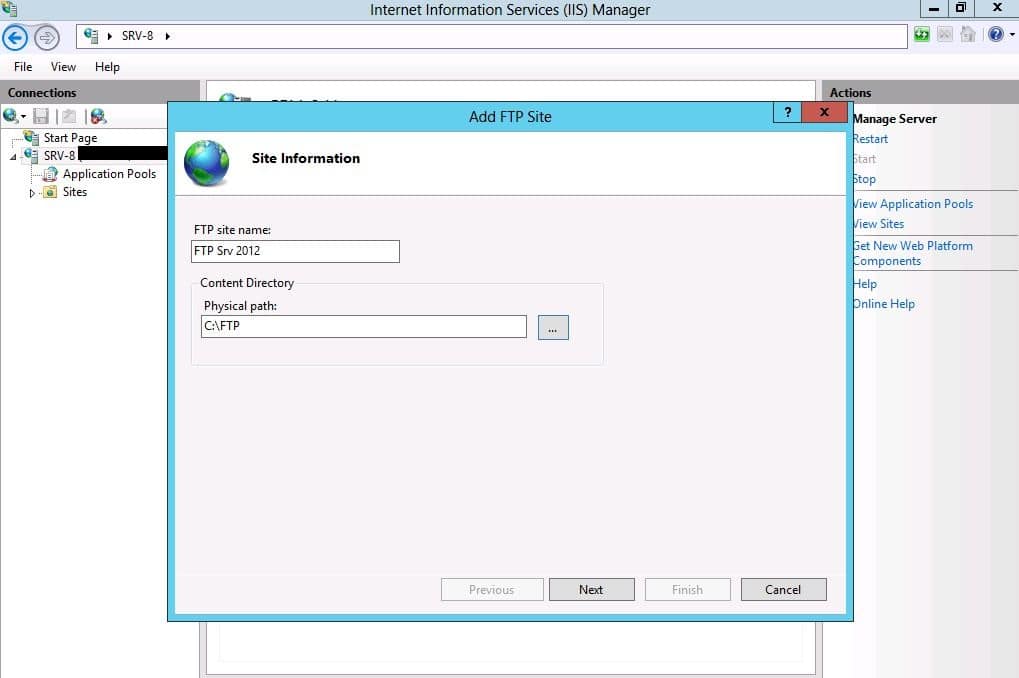1019x678 pixels.
Task: Expand the breadcrumb arrow after SRV-8
Action: (x=168, y=36)
